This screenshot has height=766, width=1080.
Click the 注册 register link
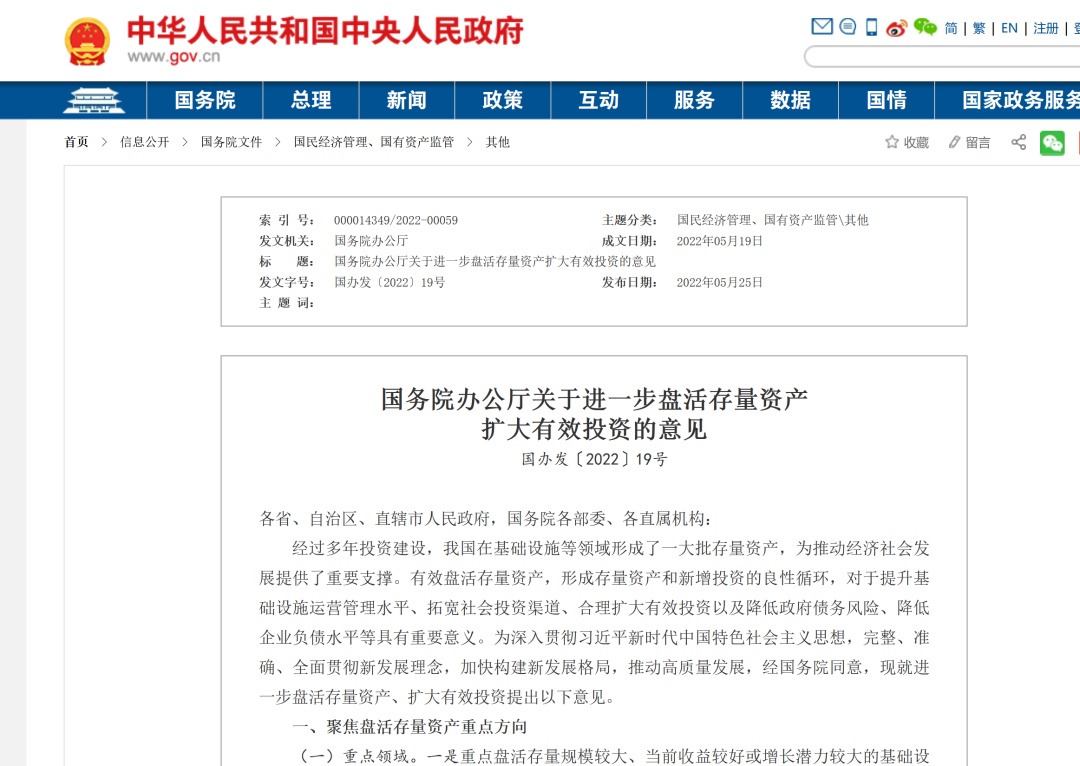pos(1046,28)
